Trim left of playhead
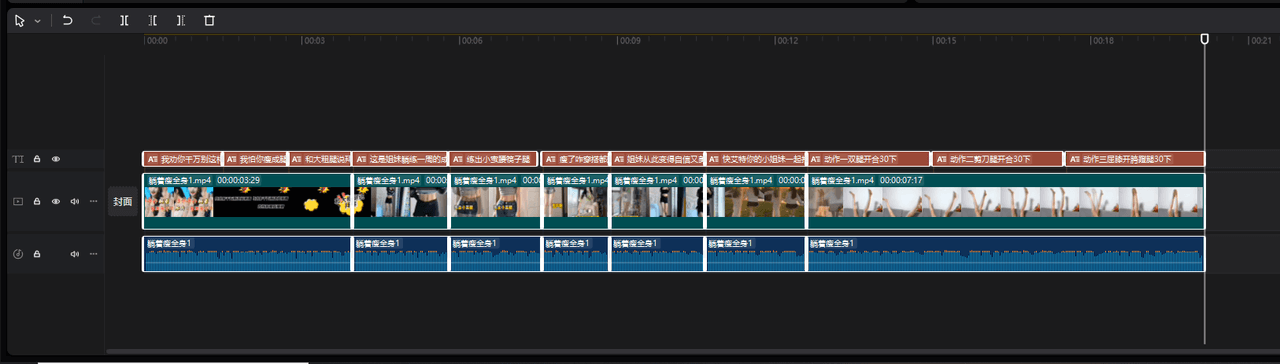This screenshot has height=364, width=1280. coord(152,20)
